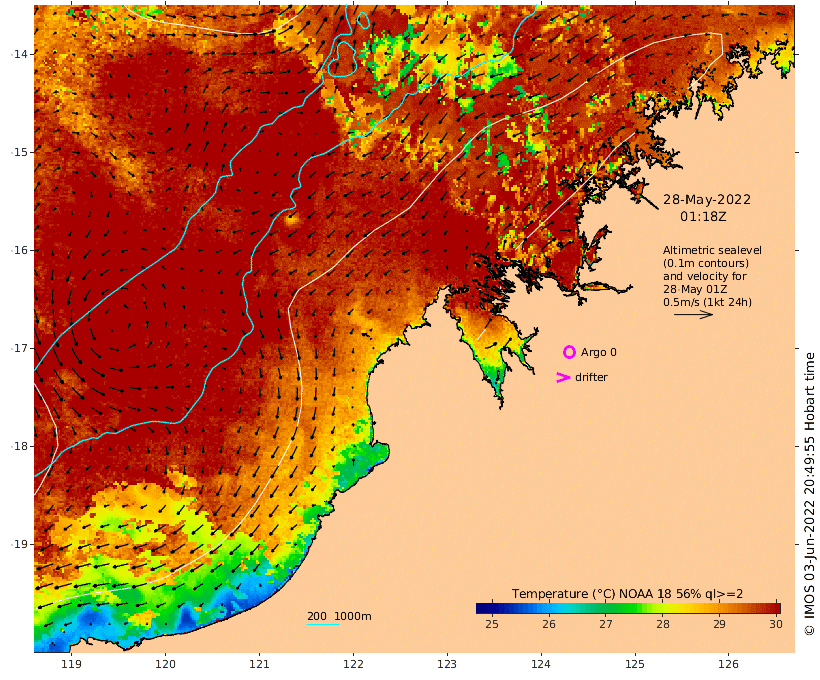Viewport: 820px width, 680px height.
Task: Click the '0.5m/s (1kt 24h)' label
Action: (708, 302)
